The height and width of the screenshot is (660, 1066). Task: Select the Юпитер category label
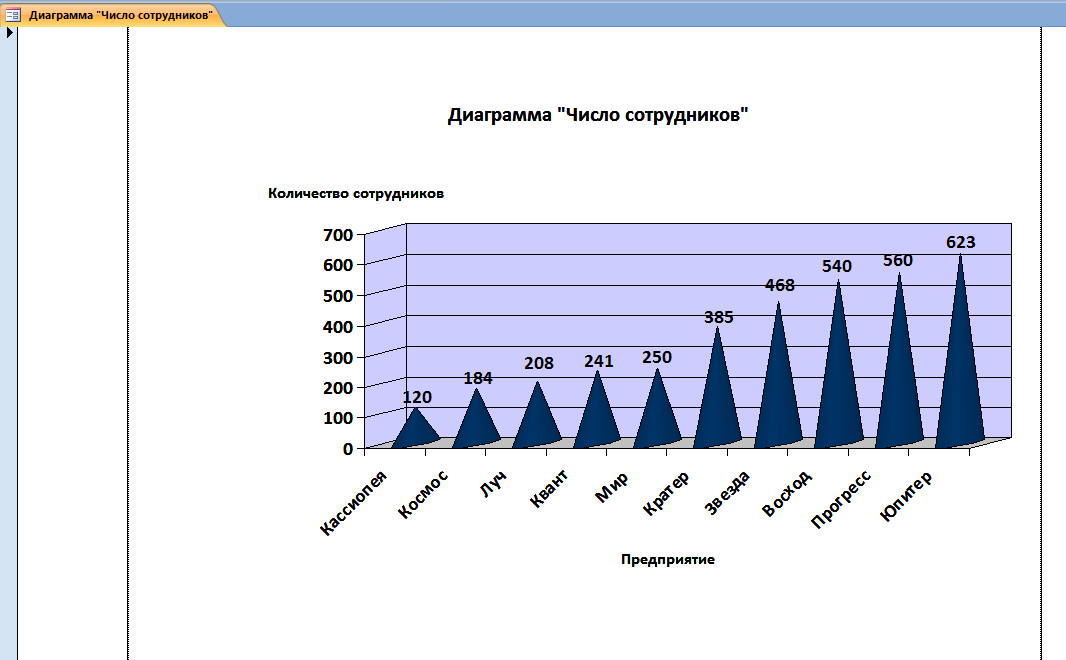pos(906,496)
